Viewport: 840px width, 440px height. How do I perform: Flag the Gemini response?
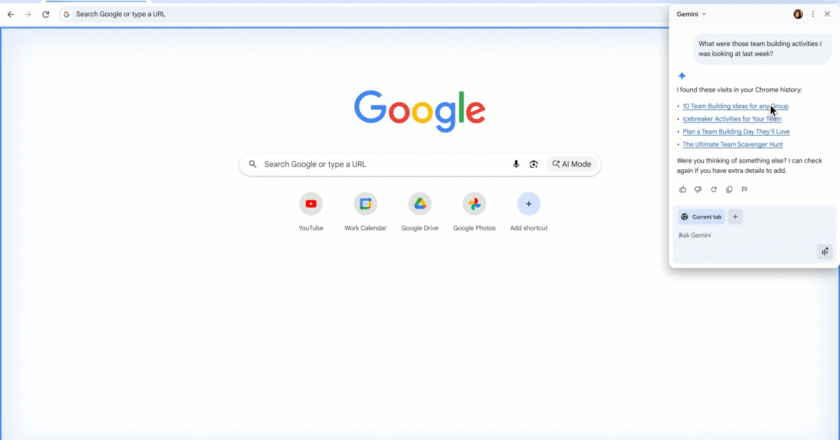point(744,189)
